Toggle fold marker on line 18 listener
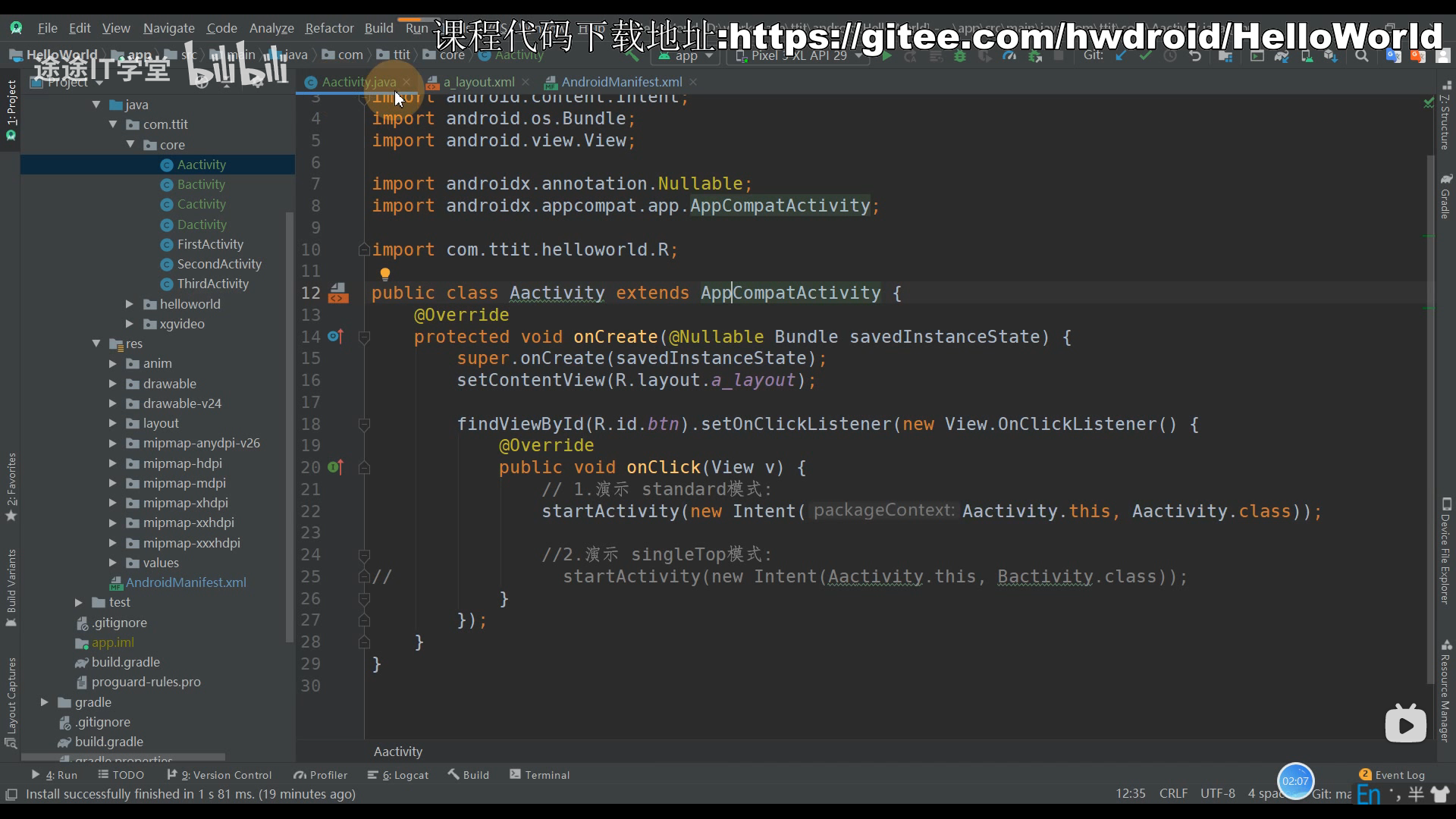The width and height of the screenshot is (1456, 819). pyautogui.click(x=364, y=424)
